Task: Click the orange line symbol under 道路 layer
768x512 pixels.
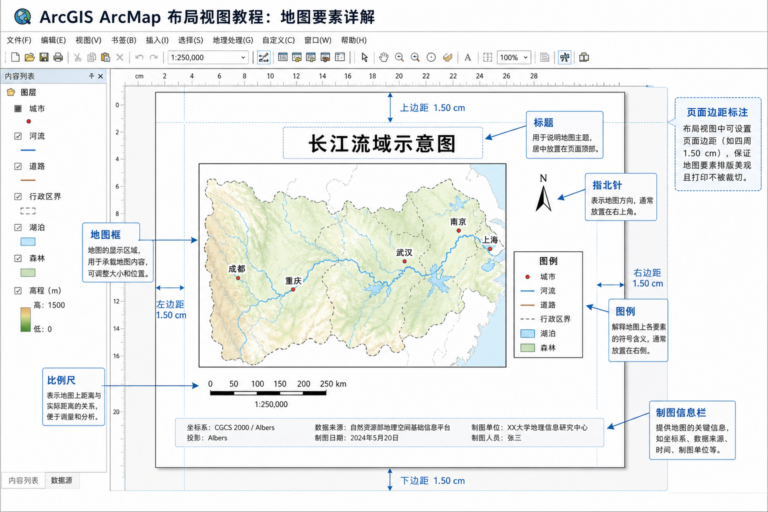Action: [x=28, y=180]
